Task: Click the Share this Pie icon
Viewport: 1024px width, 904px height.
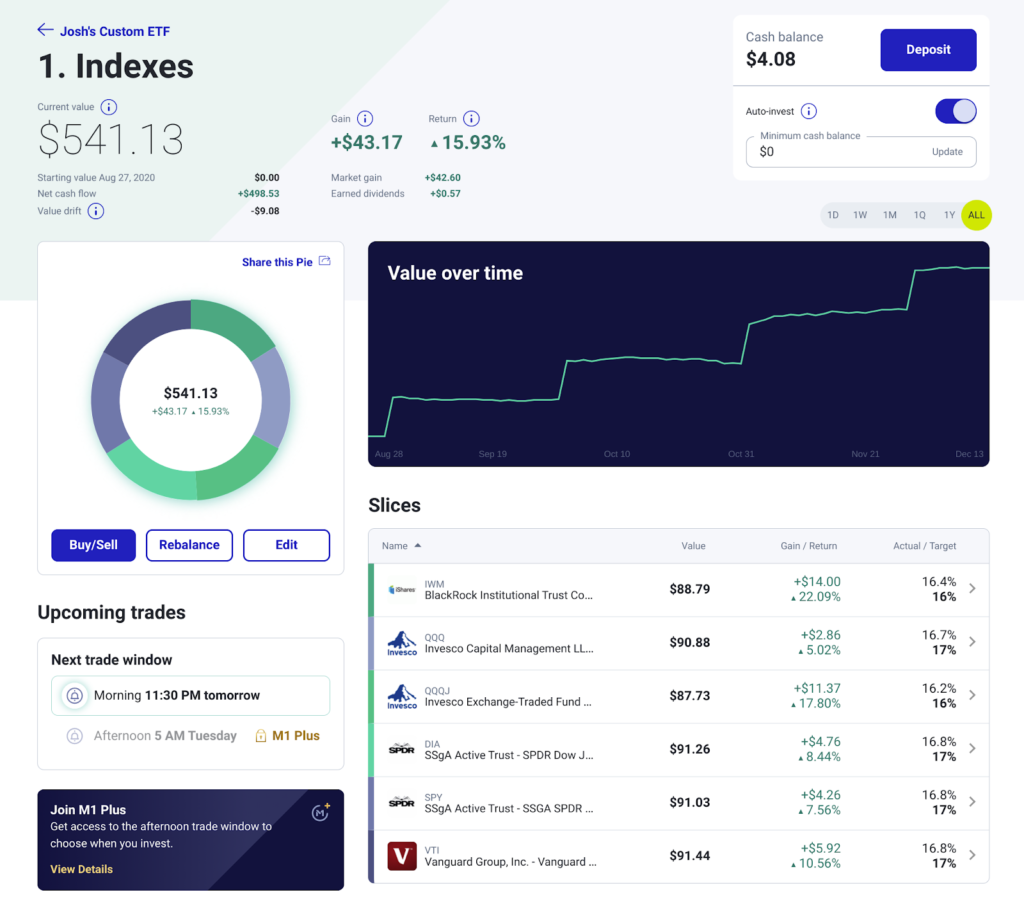Action: pos(324,262)
